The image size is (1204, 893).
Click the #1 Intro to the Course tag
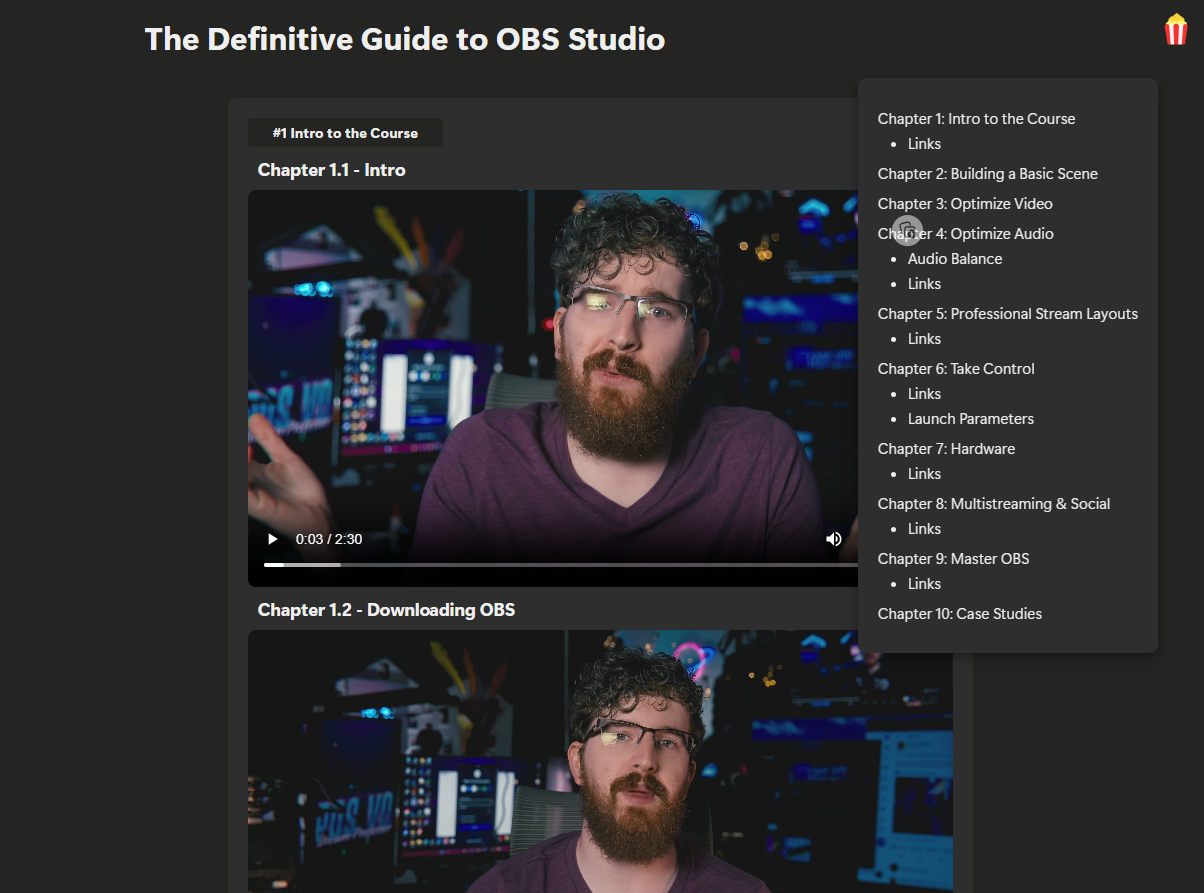[x=345, y=133]
